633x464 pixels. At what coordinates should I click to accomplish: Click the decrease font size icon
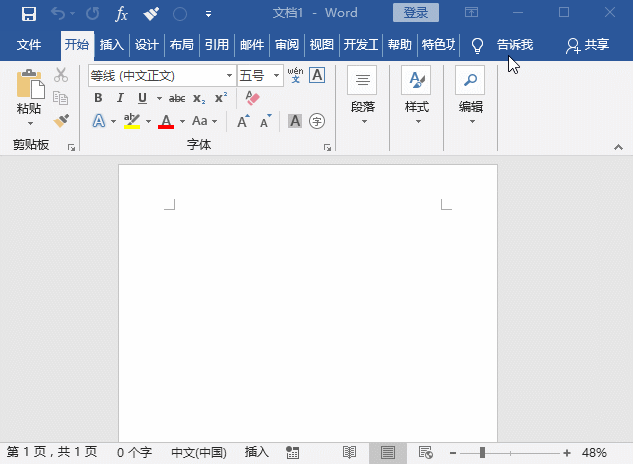pos(266,121)
